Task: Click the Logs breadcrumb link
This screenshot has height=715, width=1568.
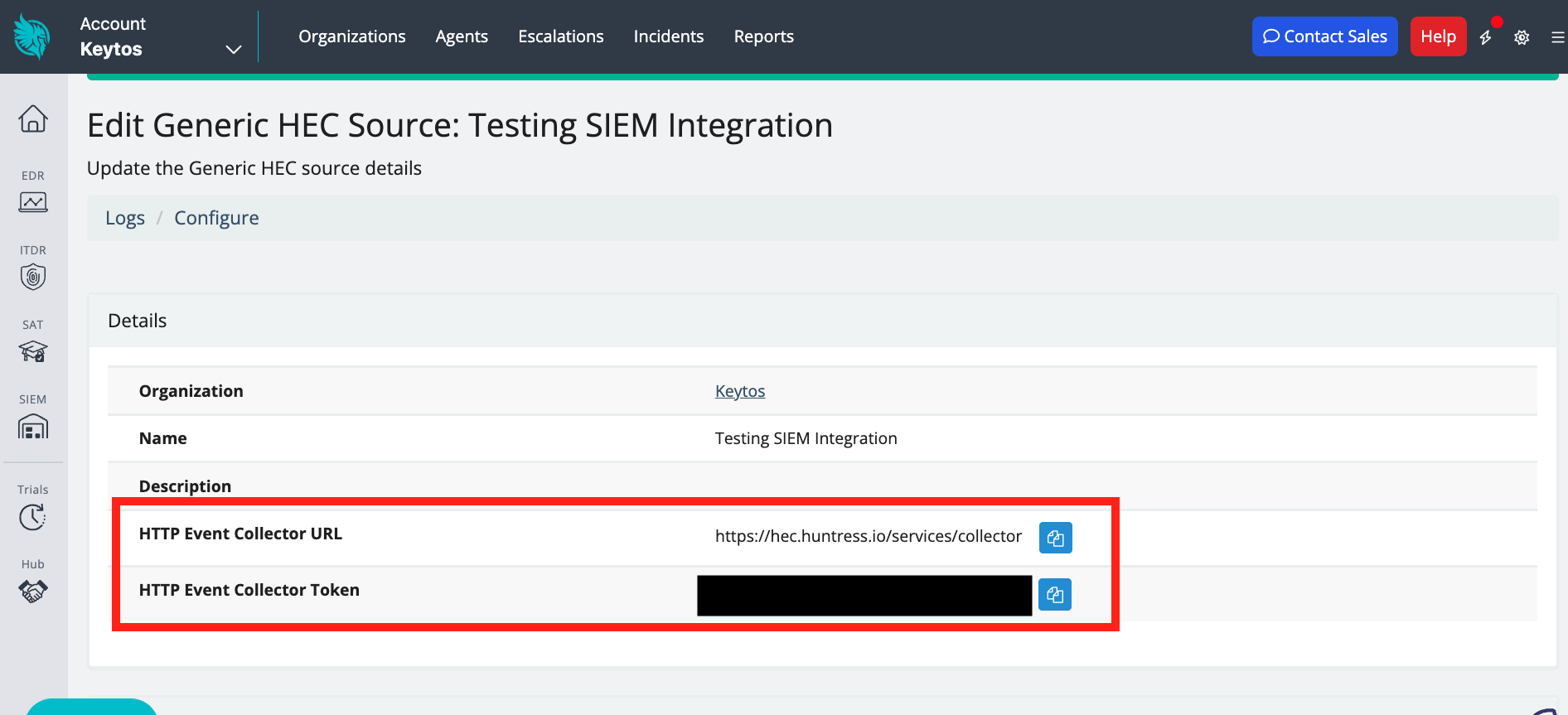Action: coord(125,218)
